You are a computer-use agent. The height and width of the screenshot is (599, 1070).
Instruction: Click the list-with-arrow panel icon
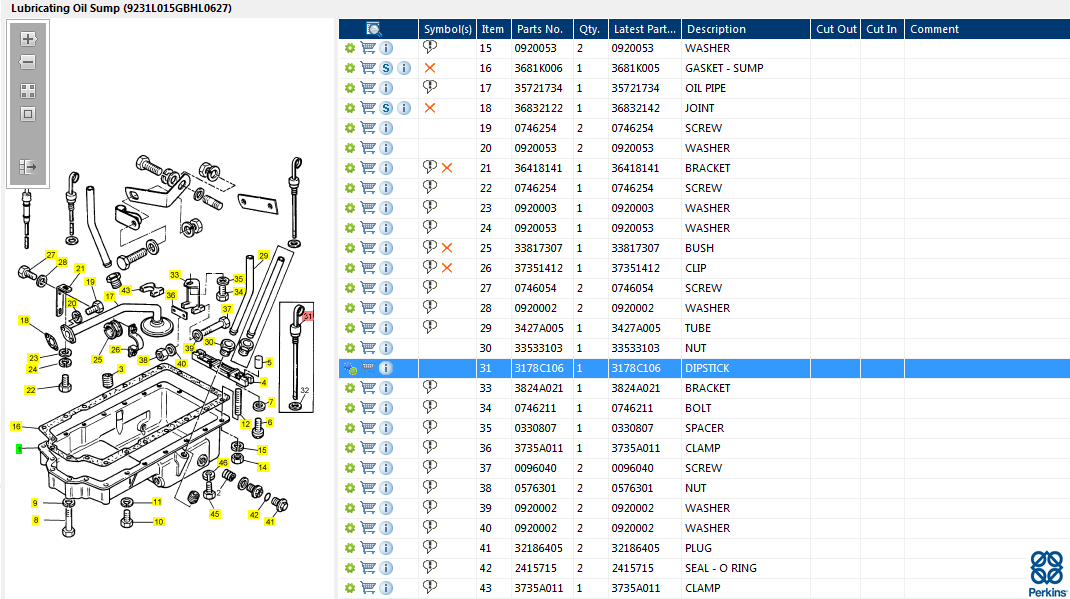click(28, 166)
